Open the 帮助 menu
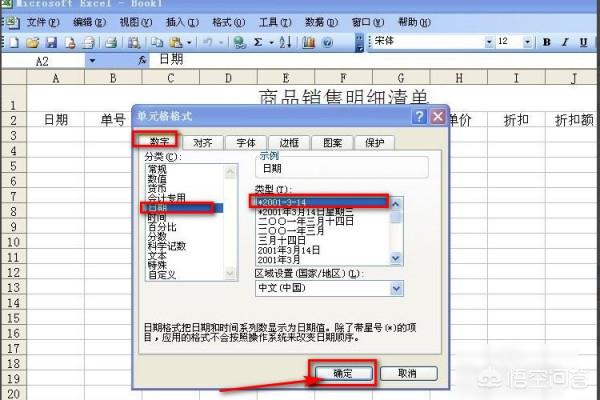Image resolution: width=600 pixels, height=400 pixels. 414,22
